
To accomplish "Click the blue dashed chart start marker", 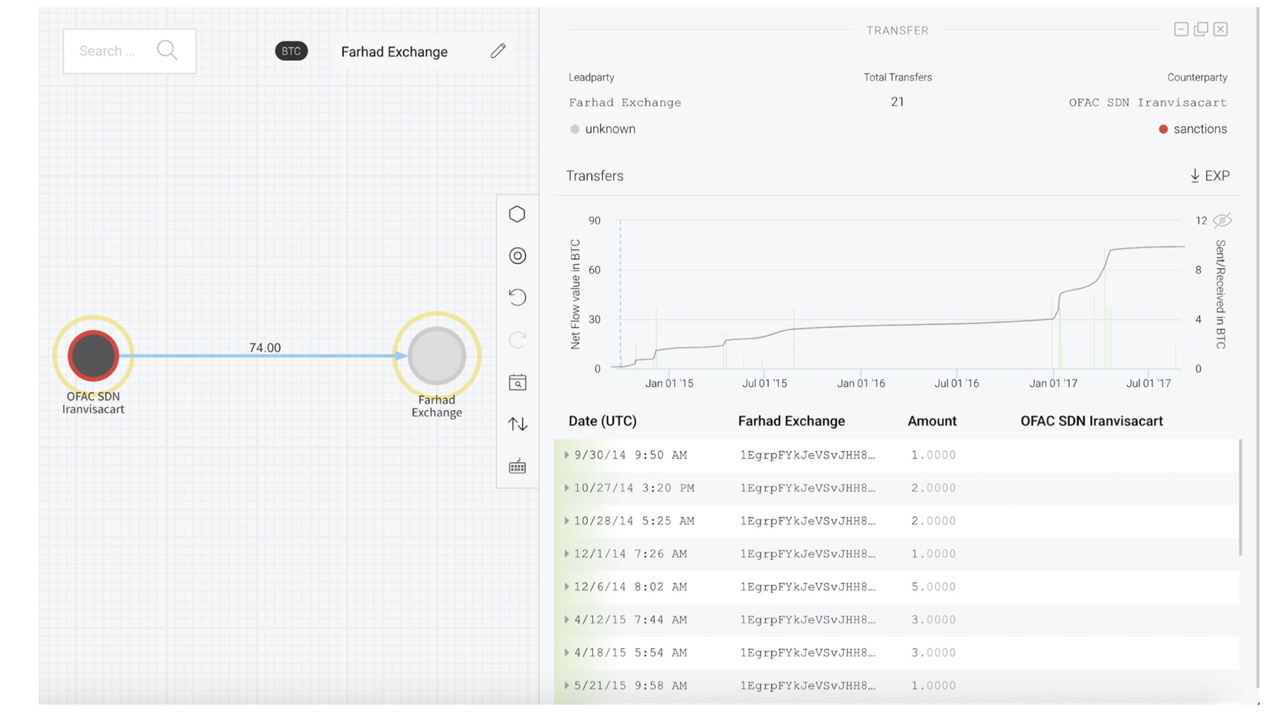I will (x=620, y=293).
